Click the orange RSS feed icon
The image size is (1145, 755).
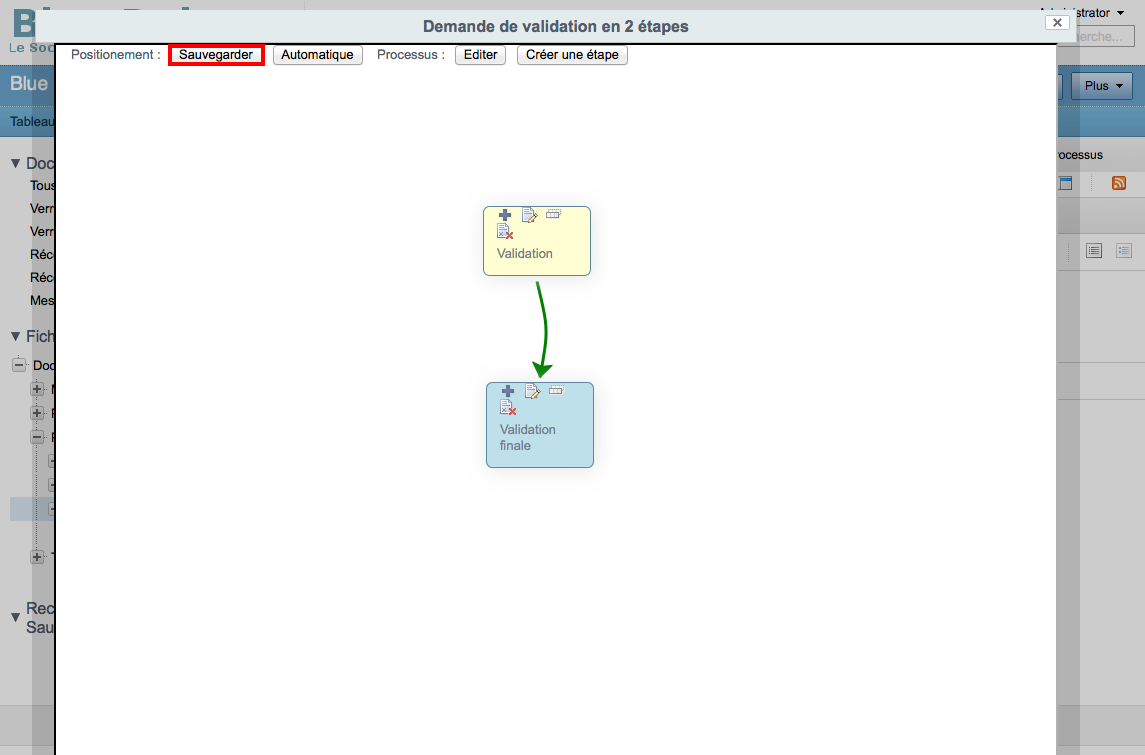[x=1119, y=183]
